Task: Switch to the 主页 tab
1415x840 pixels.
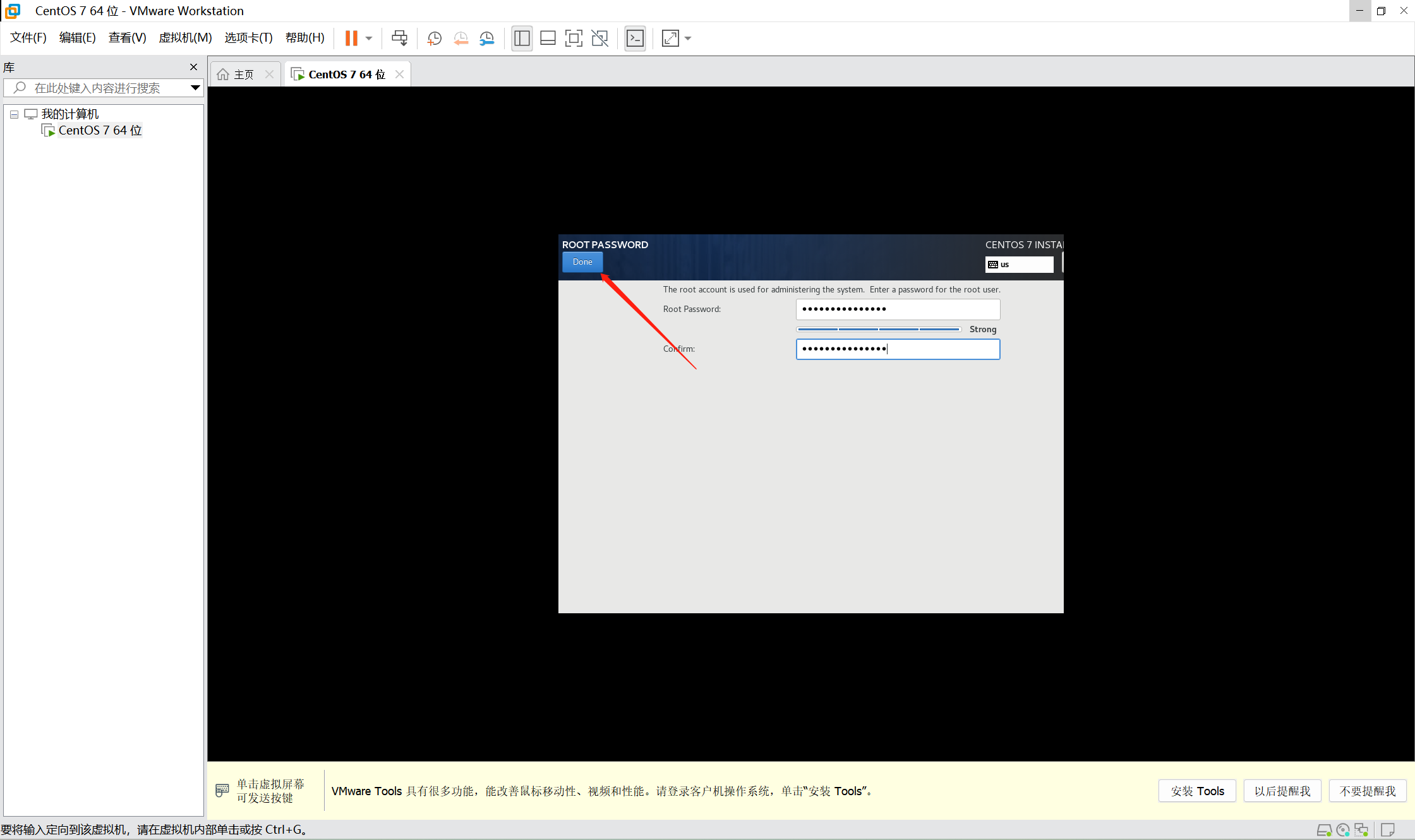Action: tap(243, 73)
